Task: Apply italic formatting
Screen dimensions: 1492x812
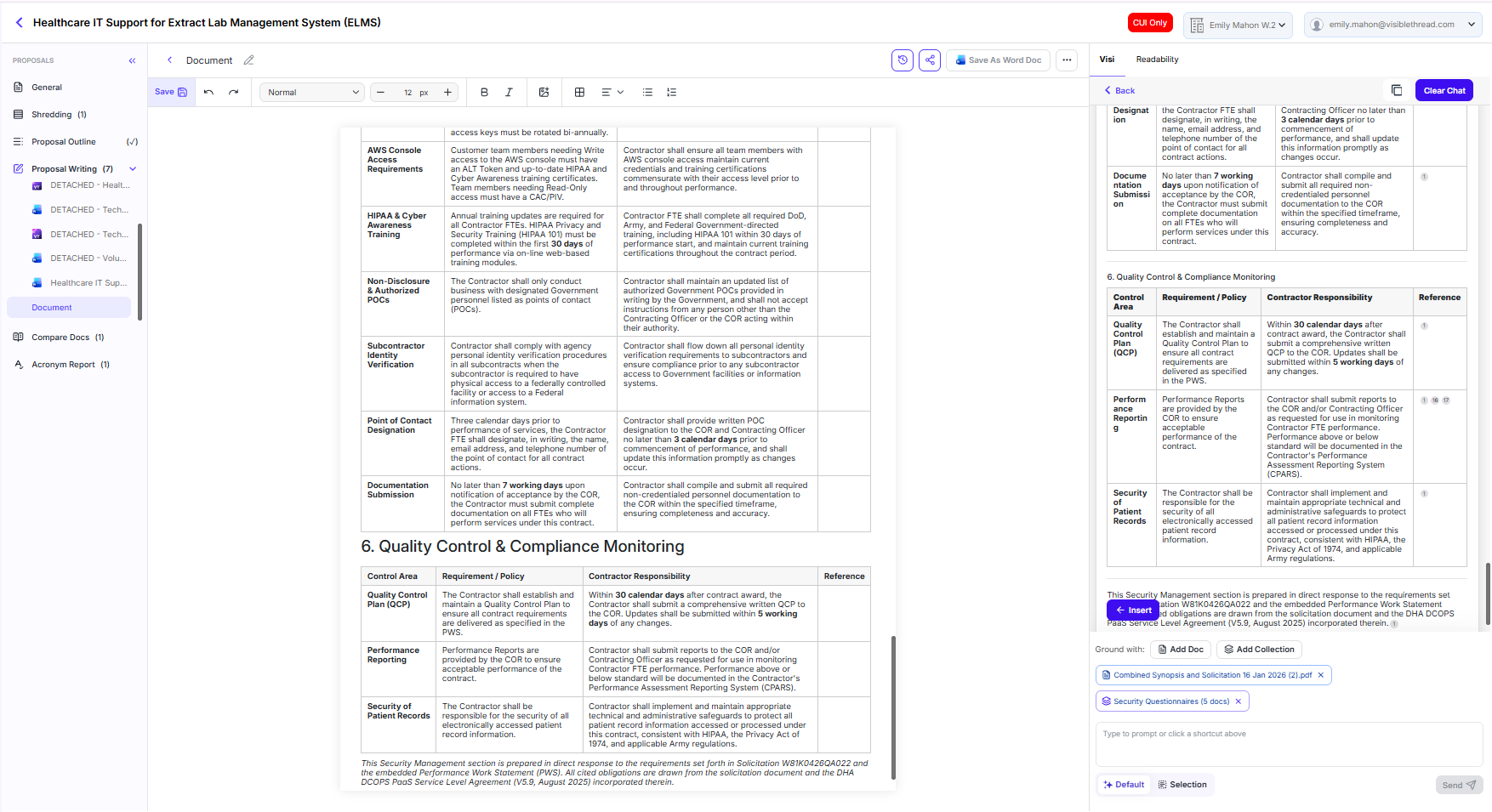Action: point(509,93)
